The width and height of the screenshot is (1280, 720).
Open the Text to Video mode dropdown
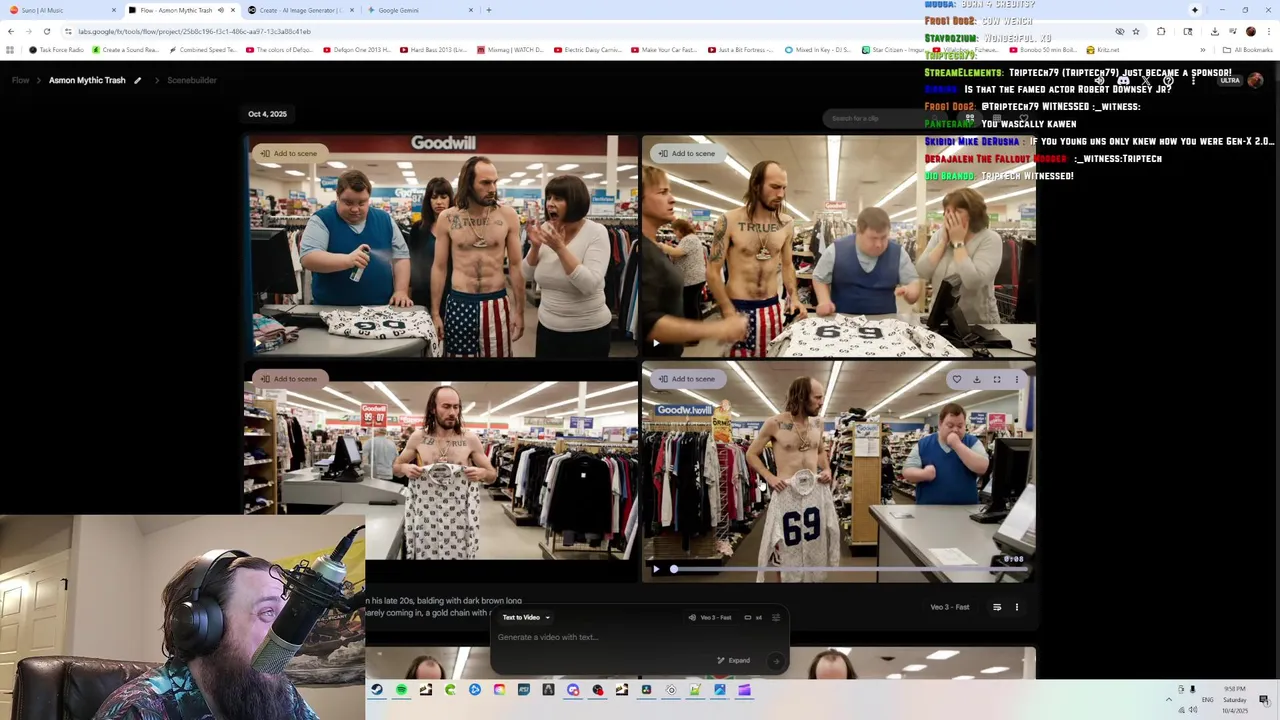coord(526,617)
